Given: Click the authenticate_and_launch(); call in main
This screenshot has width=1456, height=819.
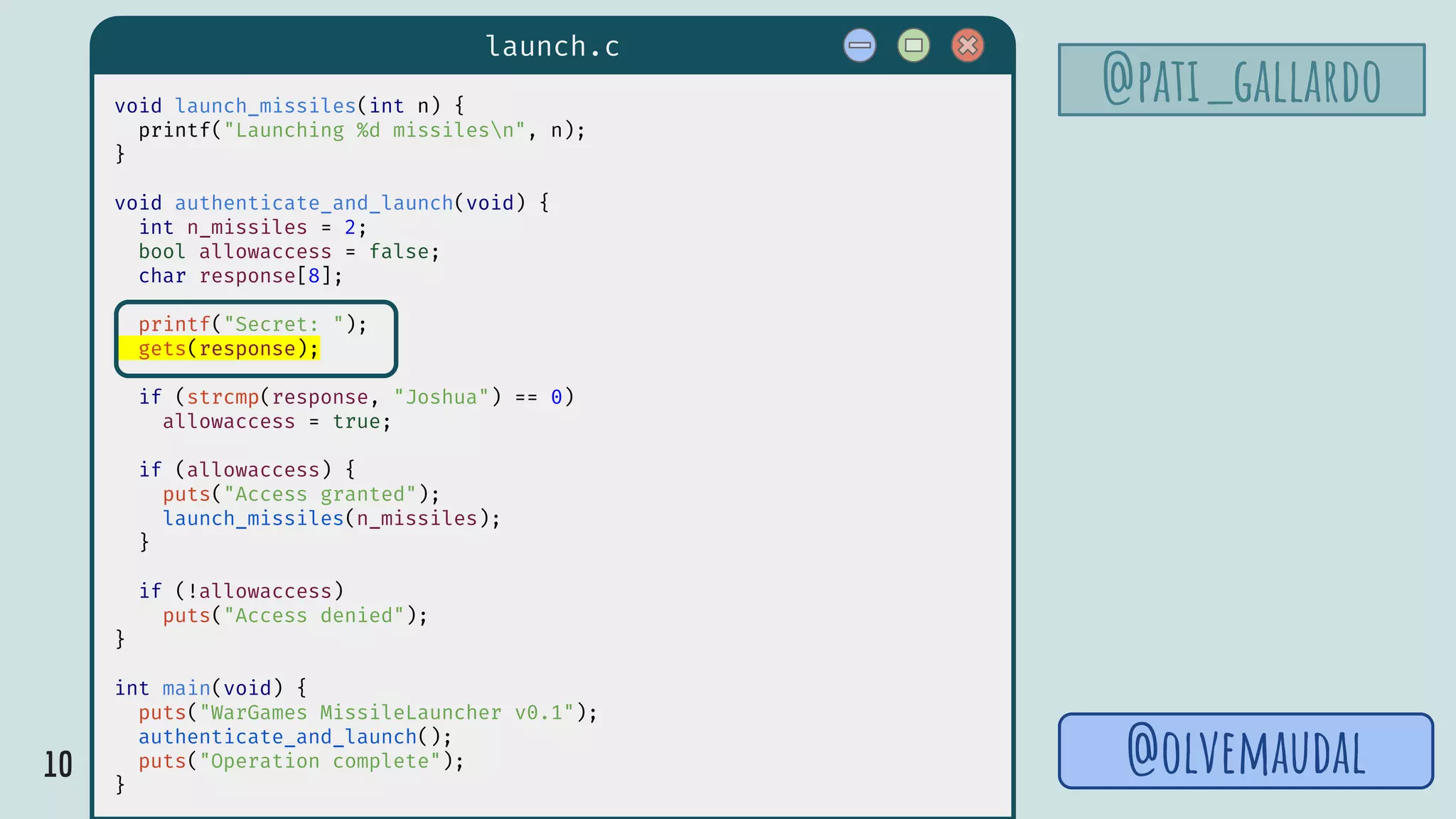Looking at the screenshot, I should tap(295, 737).
